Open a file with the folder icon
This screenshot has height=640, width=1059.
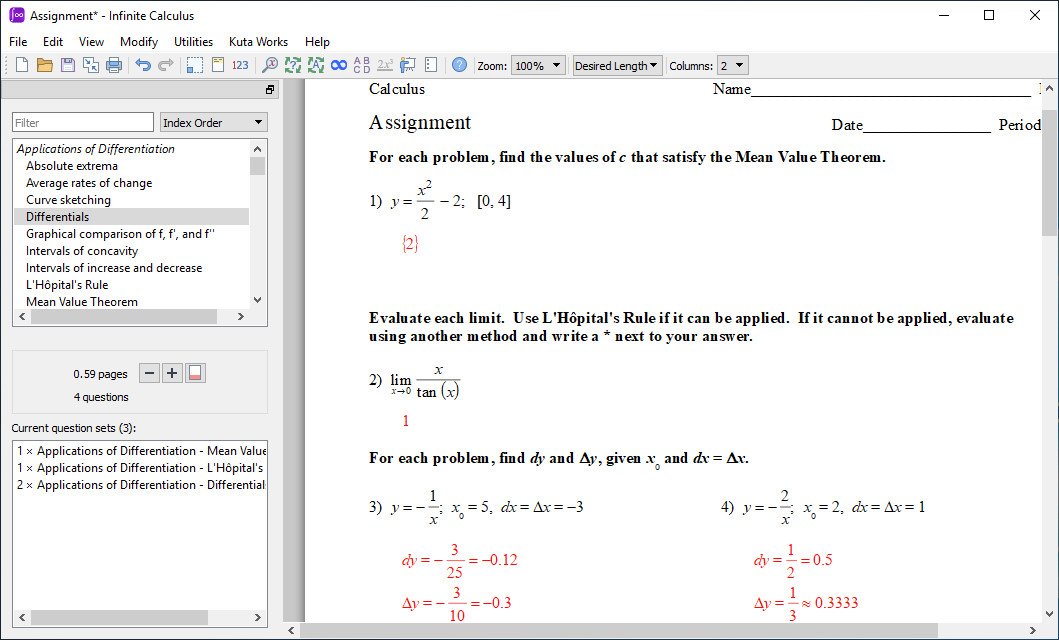[45, 65]
